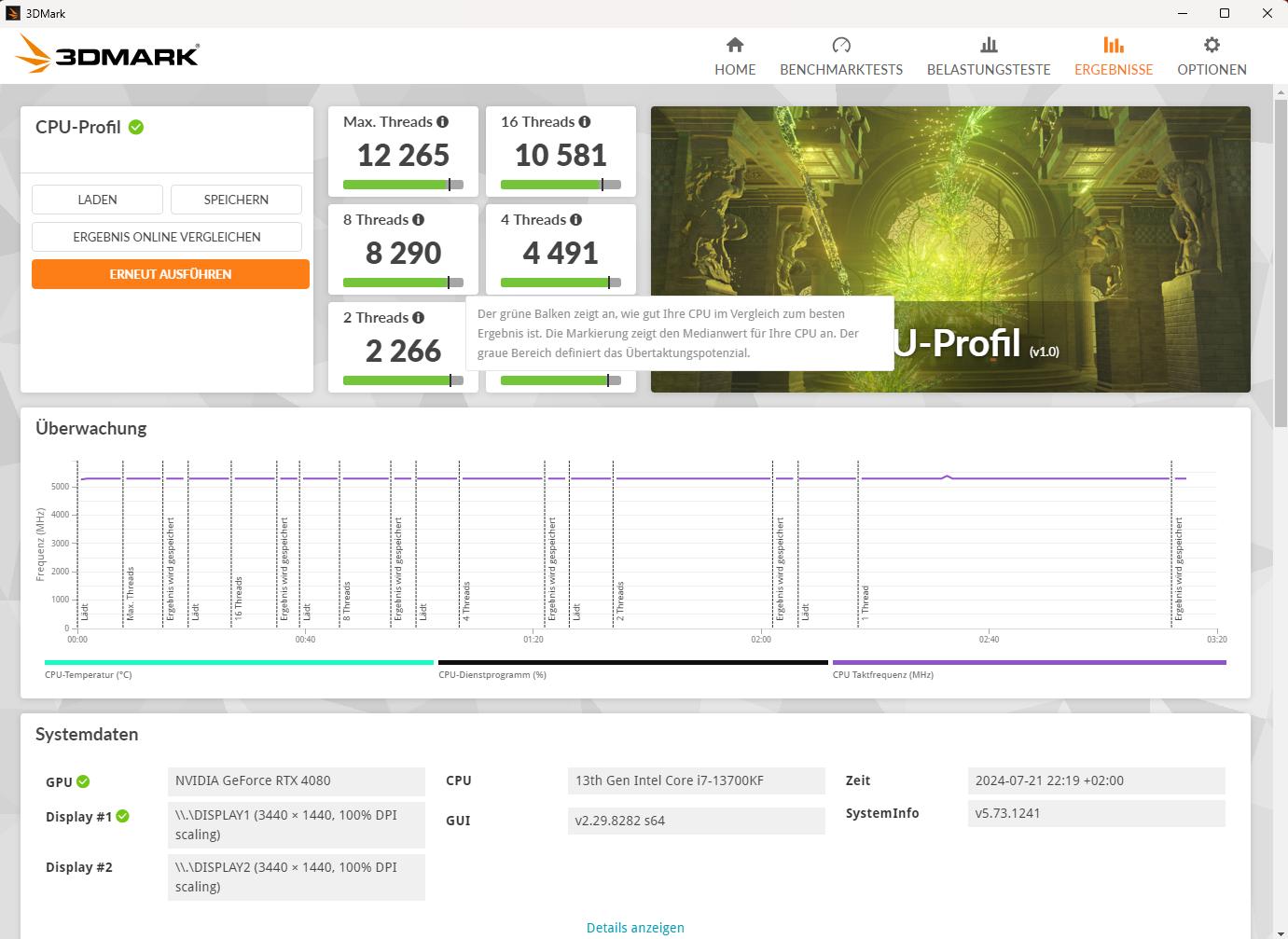Viewport: 1288px width, 939px height.
Task: Click the BELASTUNGSTESTE bar-chart icon
Action: pos(988,44)
